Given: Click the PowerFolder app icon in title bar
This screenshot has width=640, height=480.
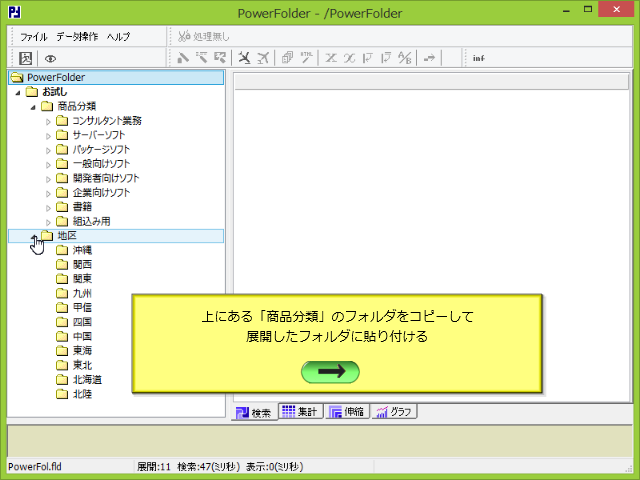Looking at the screenshot, I should pyautogui.click(x=14, y=12).
